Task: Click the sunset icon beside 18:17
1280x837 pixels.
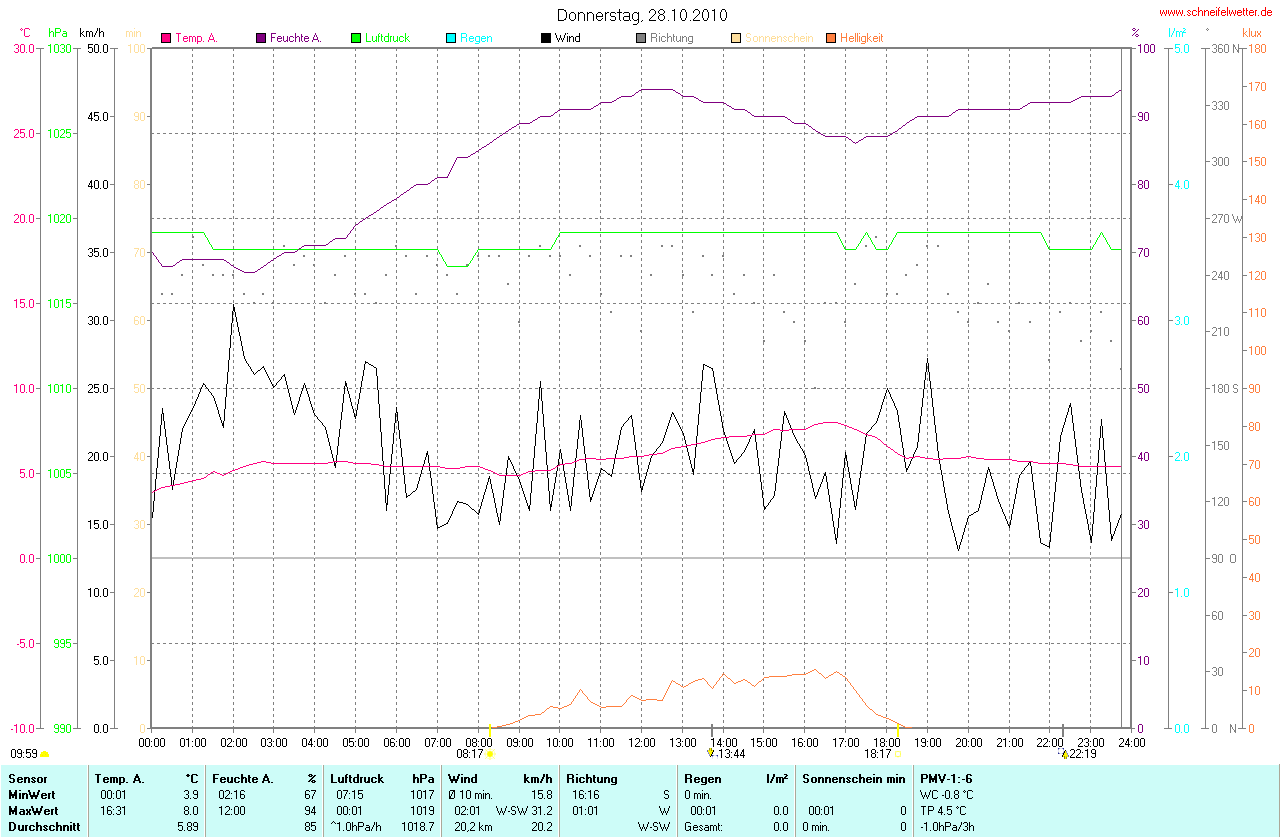Action: 898,754
